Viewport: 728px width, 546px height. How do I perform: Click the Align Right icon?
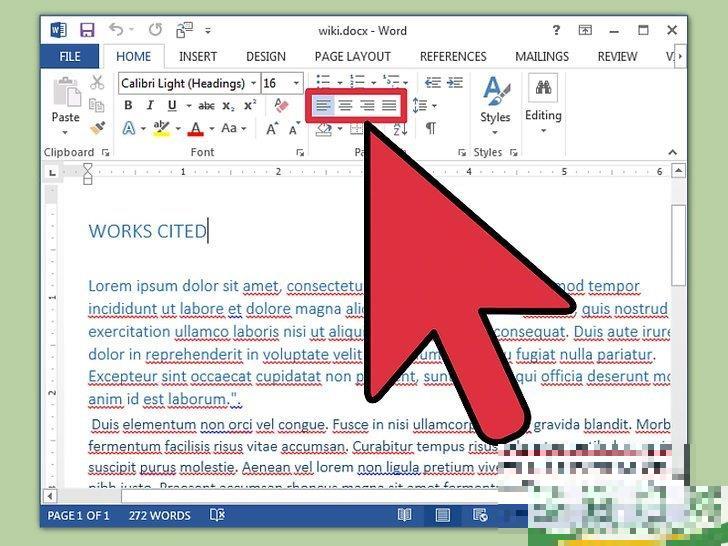[x=367, y=105]
